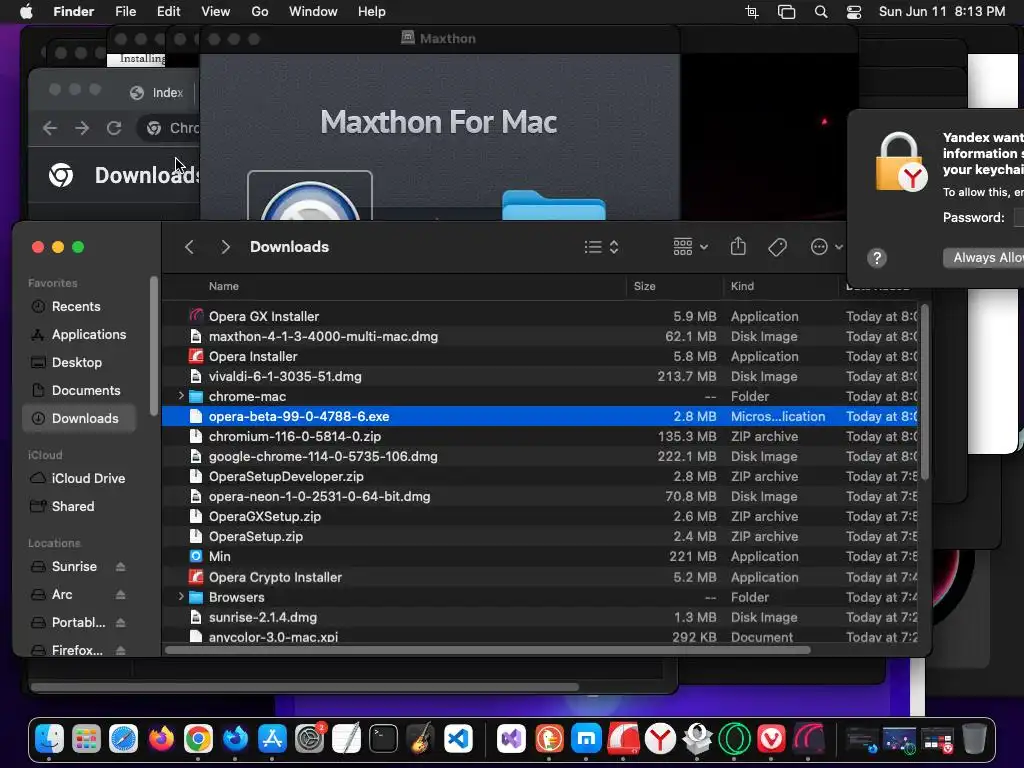Viewport: 1024px width, 768px height.
Task: Open Terminal from the Dock
Action: click(383, 739)
